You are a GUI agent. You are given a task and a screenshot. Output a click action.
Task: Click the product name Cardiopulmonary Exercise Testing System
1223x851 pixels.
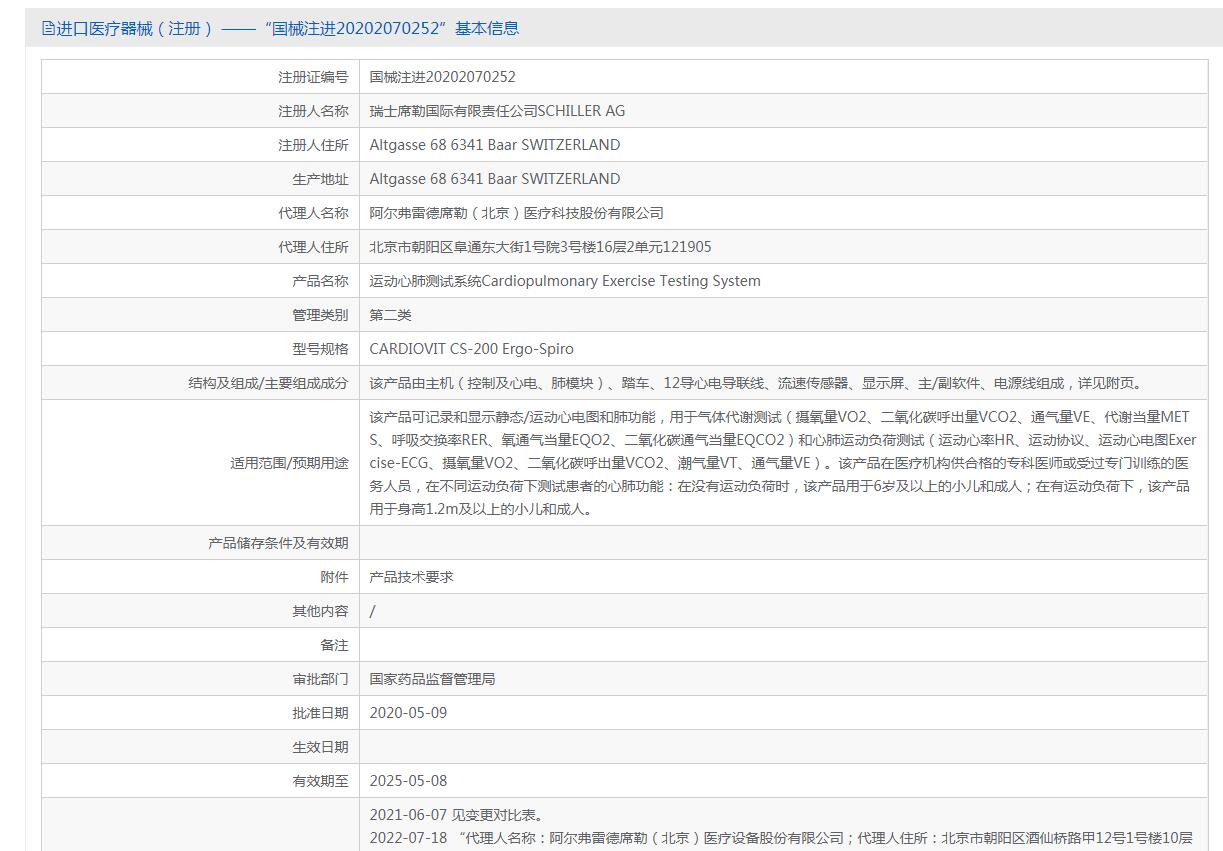(565, 281)
